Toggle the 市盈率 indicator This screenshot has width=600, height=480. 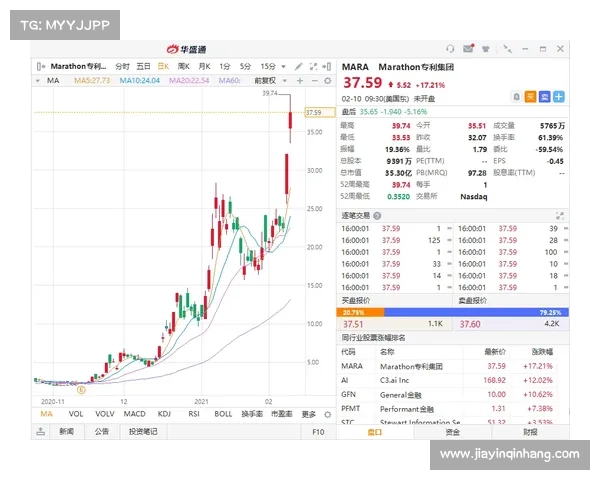coord(282,414)
